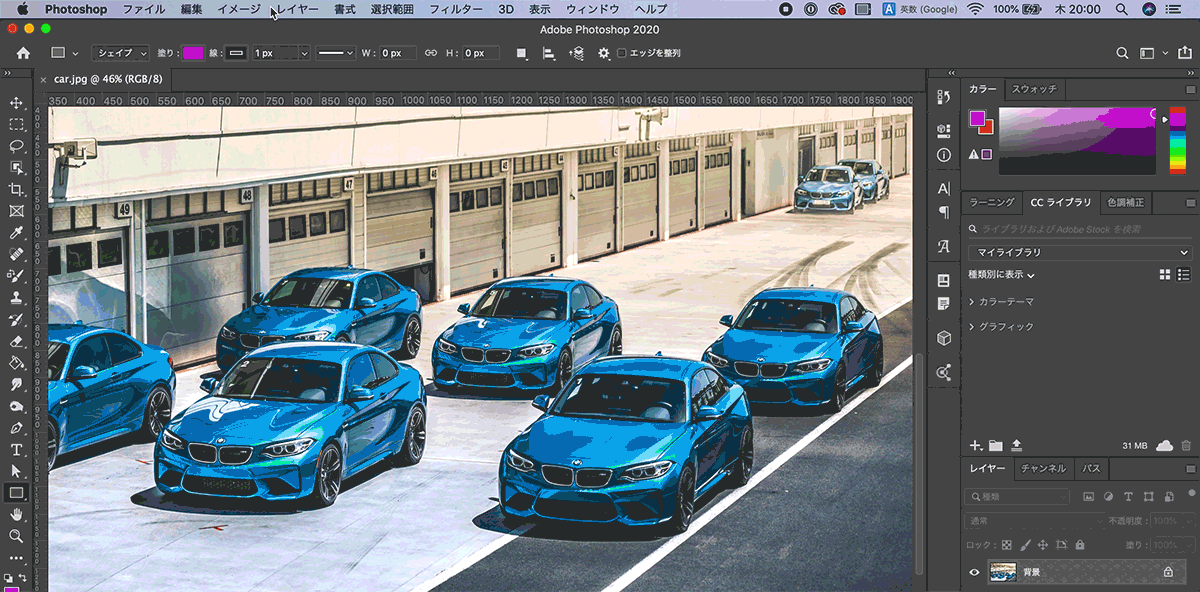This screenshot has width=1200, height=592.
Task: Switch to the チャンネル tab
Action: (x=1042, y=468)
